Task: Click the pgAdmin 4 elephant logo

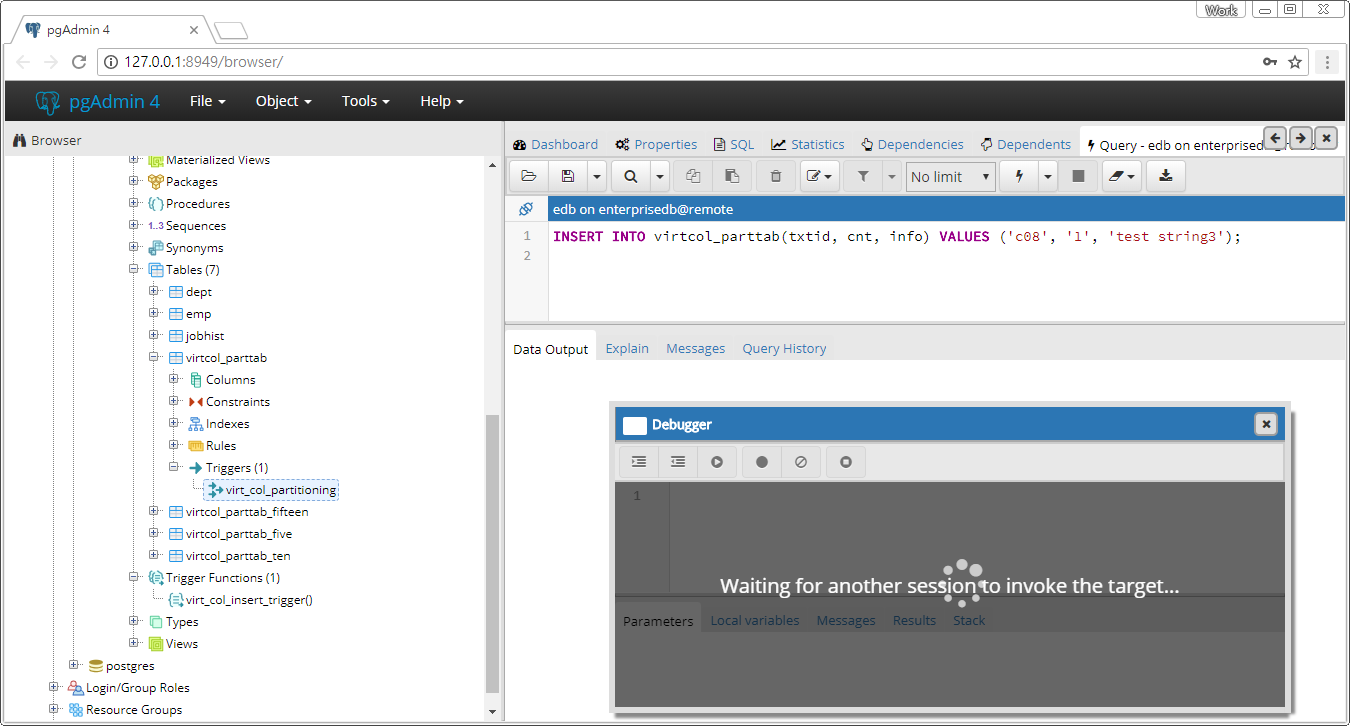Action: (47, 101)
